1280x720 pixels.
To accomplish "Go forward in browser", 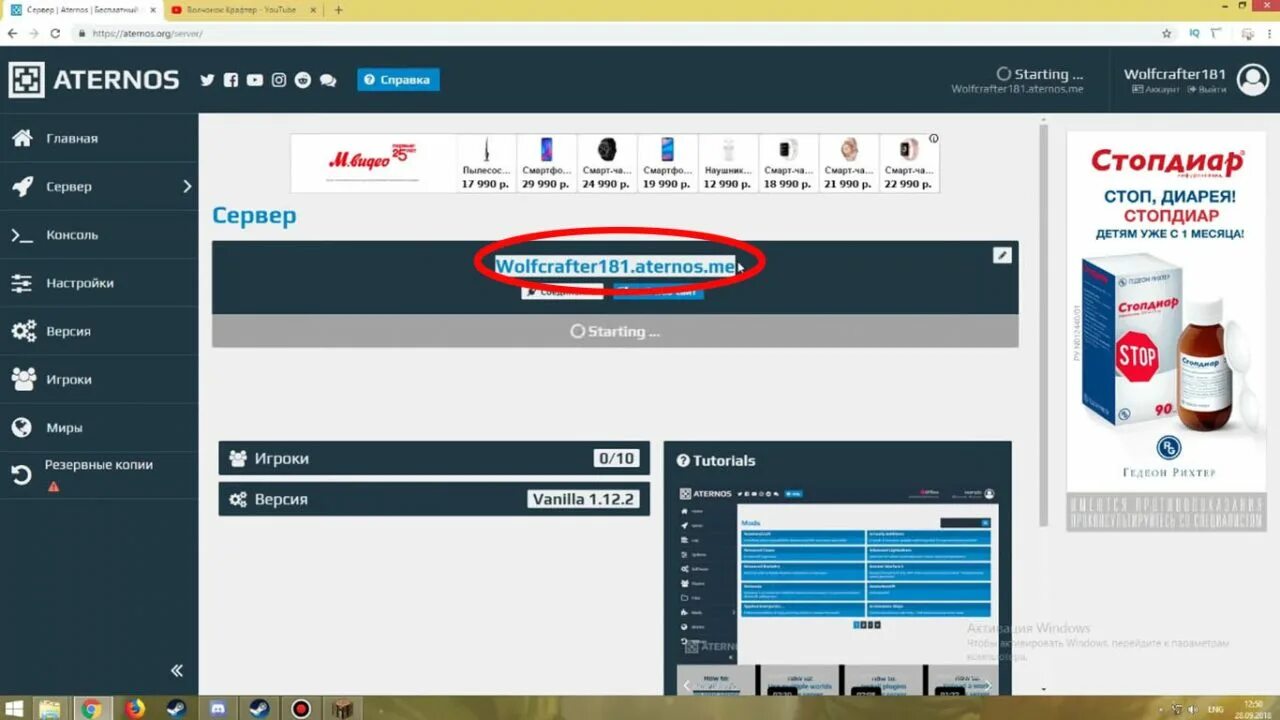I will click(x=34, y=33).
